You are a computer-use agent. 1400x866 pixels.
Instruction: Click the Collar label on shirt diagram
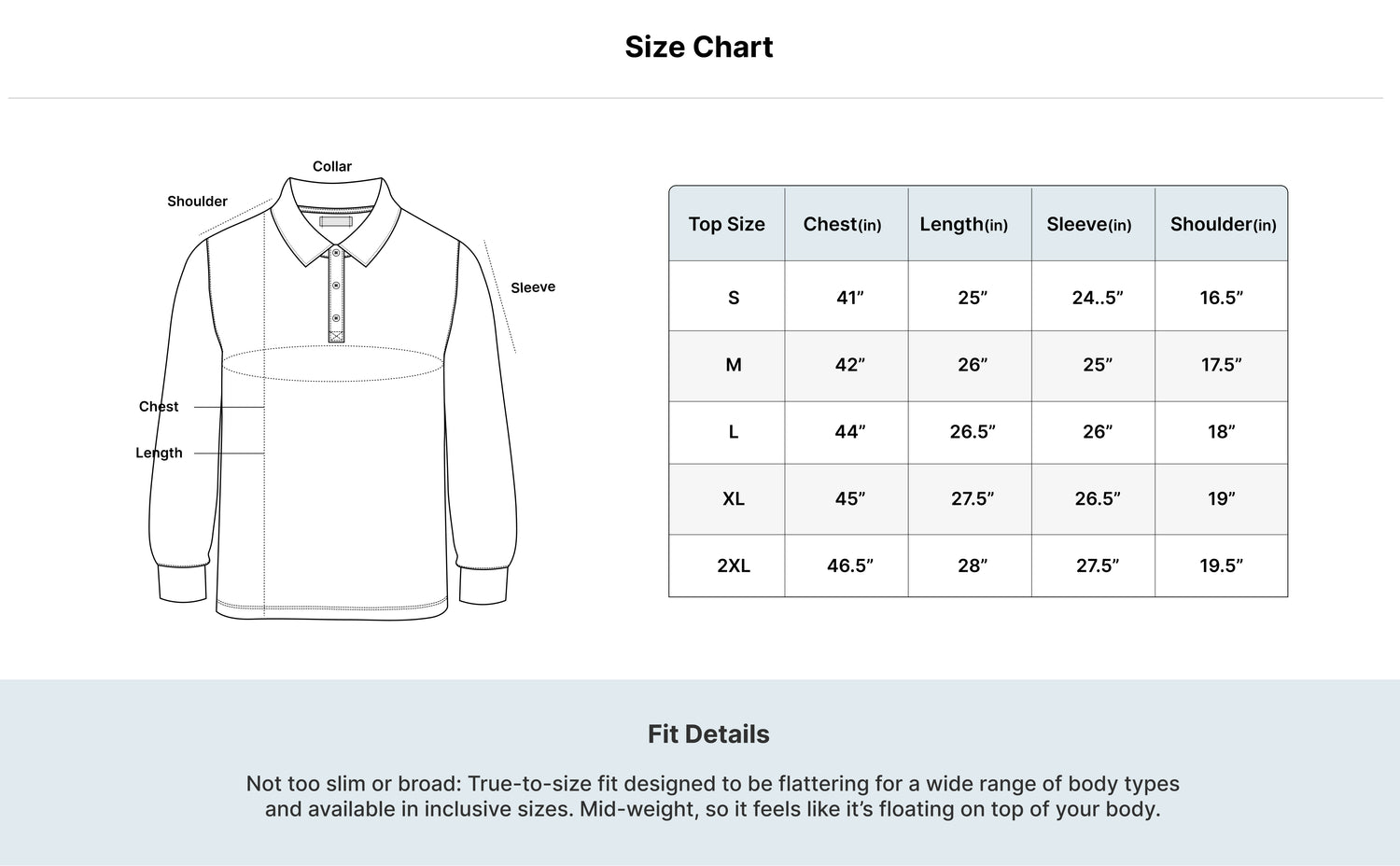(332, 166)
